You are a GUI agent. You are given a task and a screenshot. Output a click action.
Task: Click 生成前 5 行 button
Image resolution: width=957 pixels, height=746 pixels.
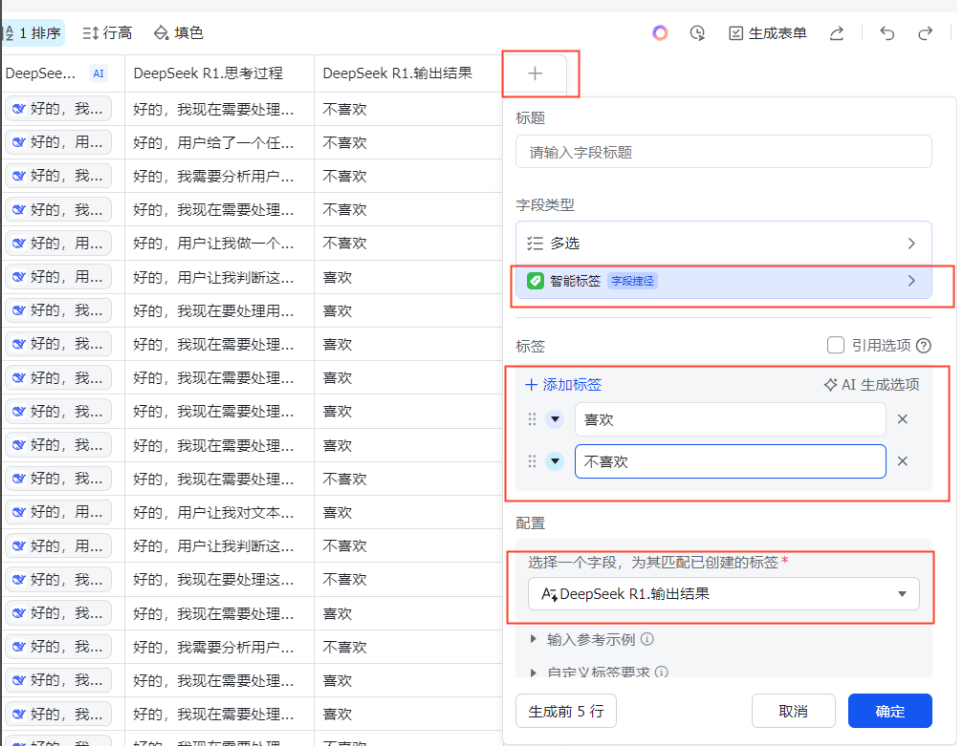[x=566, y=711]
